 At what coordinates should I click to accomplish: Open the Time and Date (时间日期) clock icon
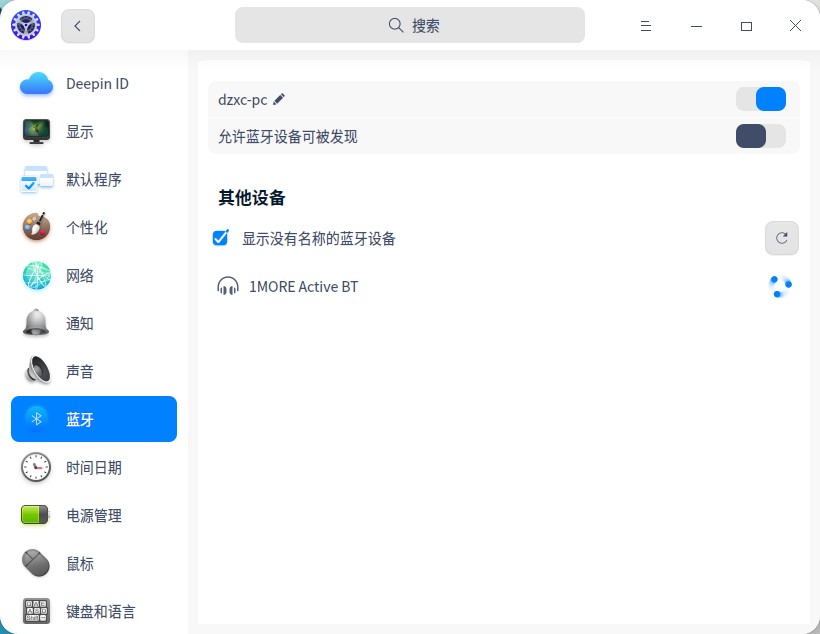(36, 467)
